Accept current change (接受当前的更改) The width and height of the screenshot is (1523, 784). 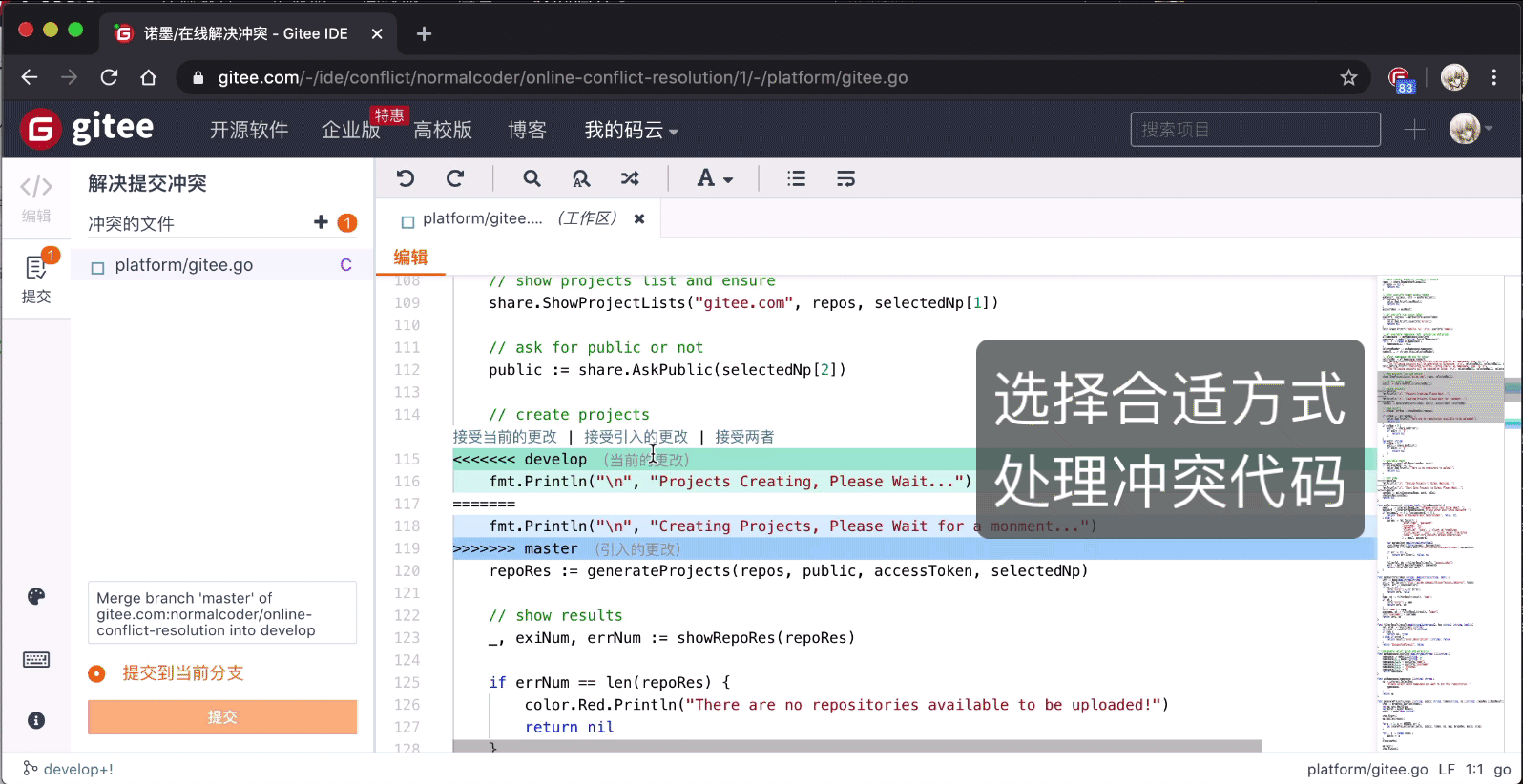tap(505, 437)
